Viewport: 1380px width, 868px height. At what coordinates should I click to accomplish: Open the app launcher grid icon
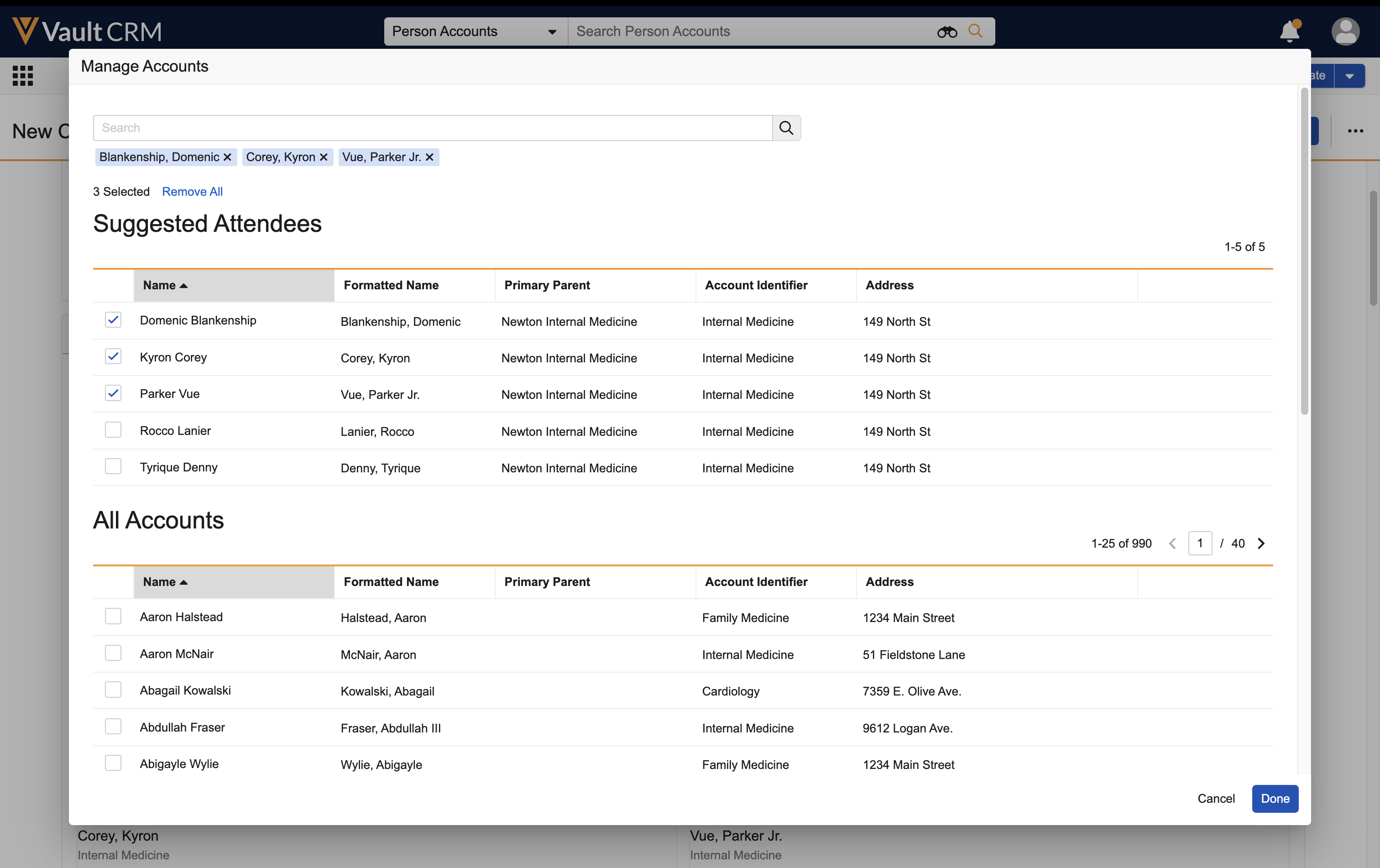pyautogui.click(x=23, y=76)
